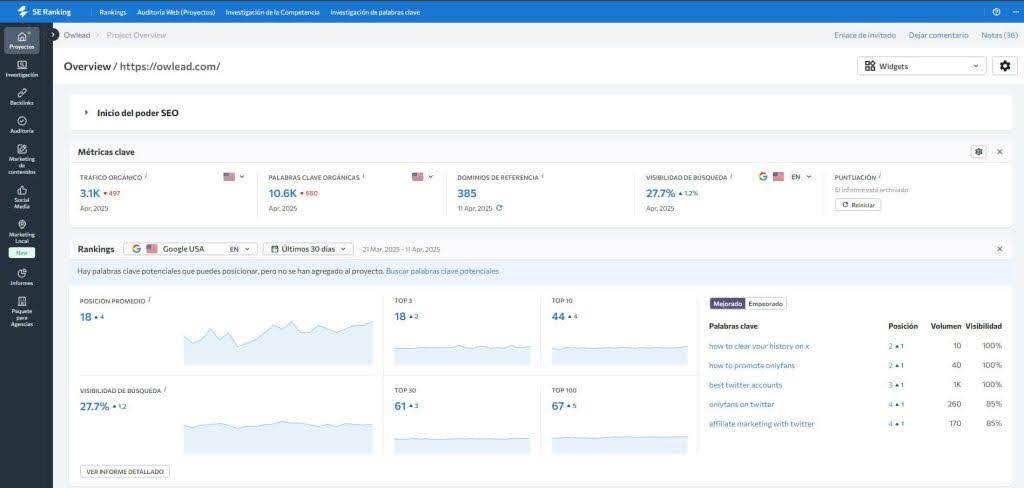Open the top bar more-options menu
1024x488 pixels.
[1017, 12]
